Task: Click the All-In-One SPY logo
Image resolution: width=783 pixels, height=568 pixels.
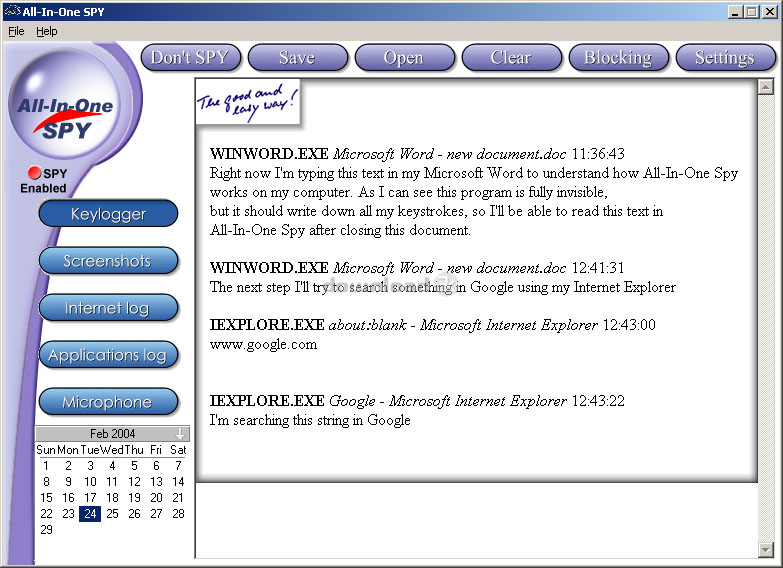Action: pos(65,103)
